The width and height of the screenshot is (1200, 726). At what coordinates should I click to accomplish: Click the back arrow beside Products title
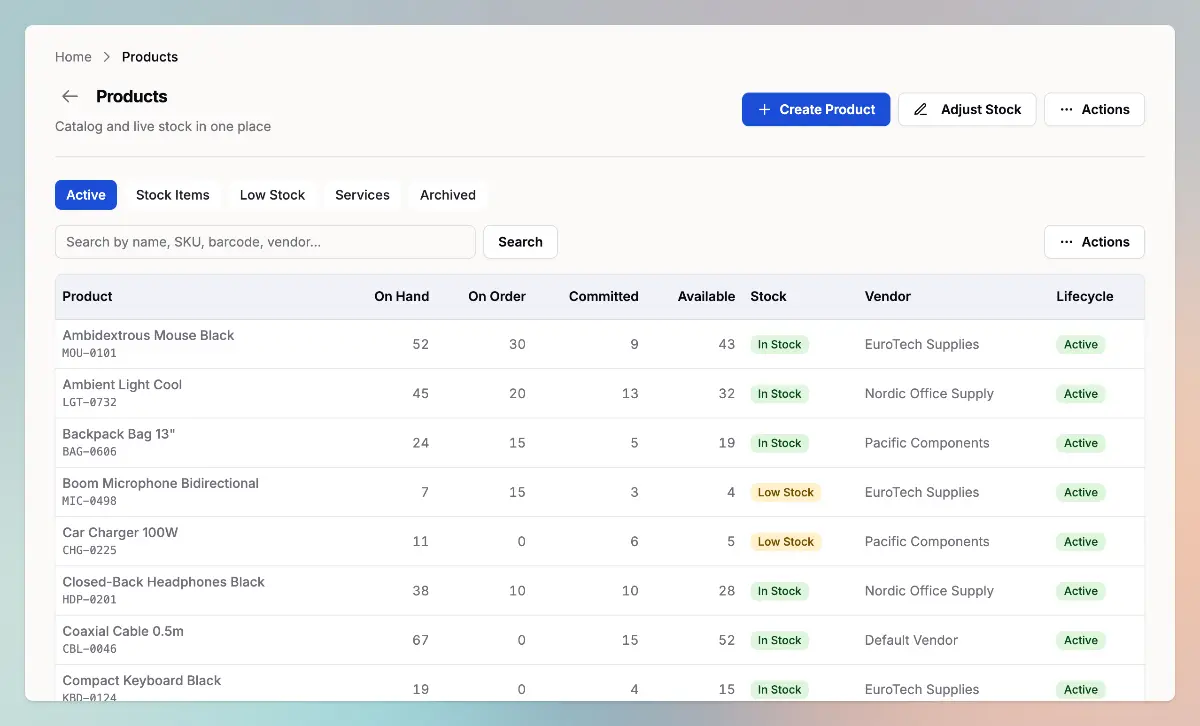pyautogui.click(x=70, y=96)
